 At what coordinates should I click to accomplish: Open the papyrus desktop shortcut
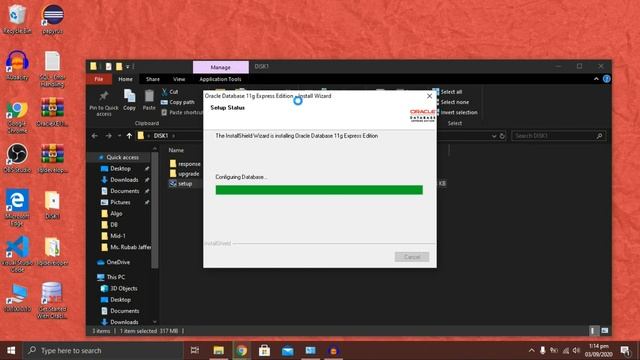click(x=52, y=18)
